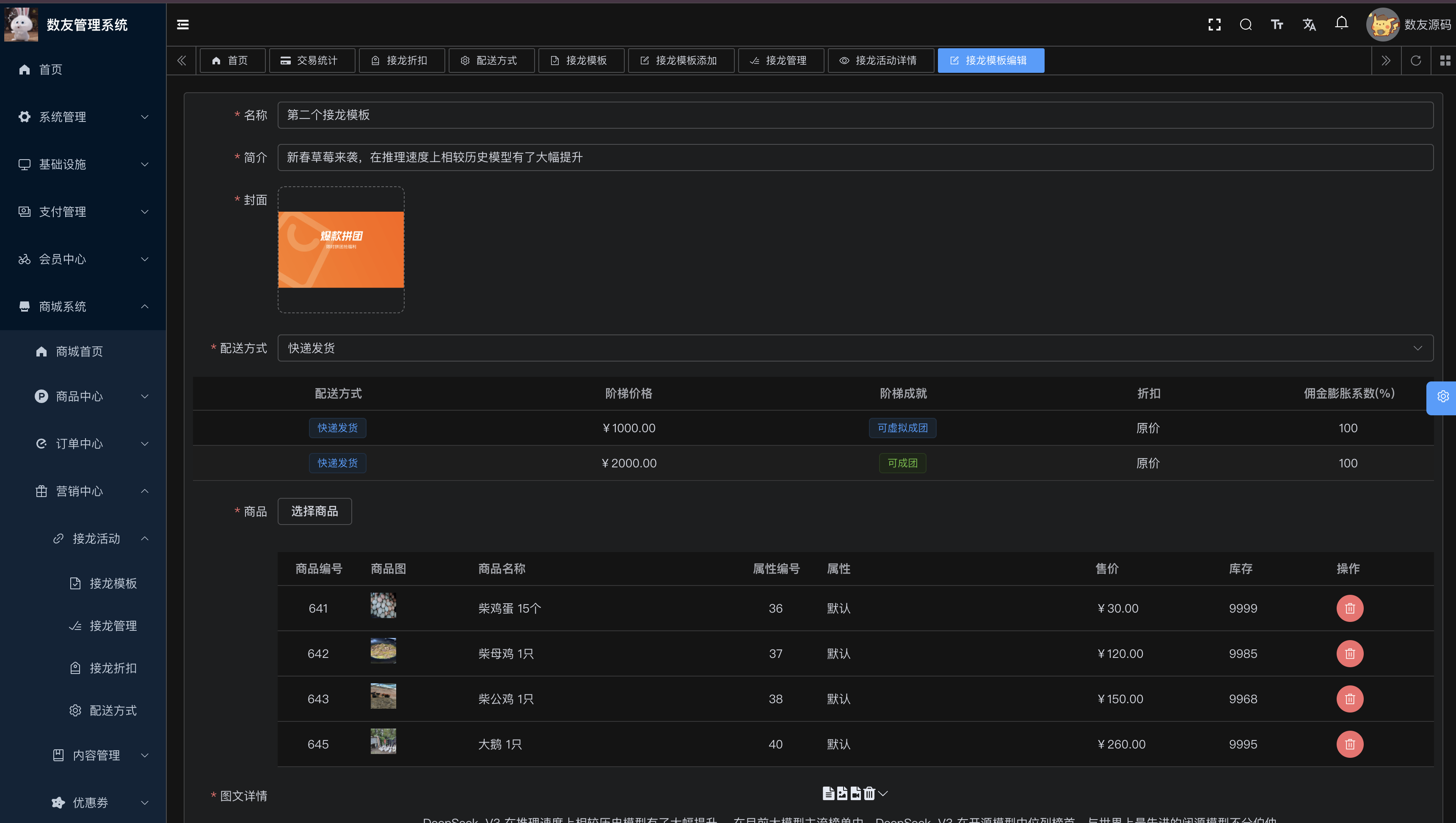Delete product row 643 柴公鸡 1只
Viewport: 1456px width, 823px height.
click(1350, 699)
